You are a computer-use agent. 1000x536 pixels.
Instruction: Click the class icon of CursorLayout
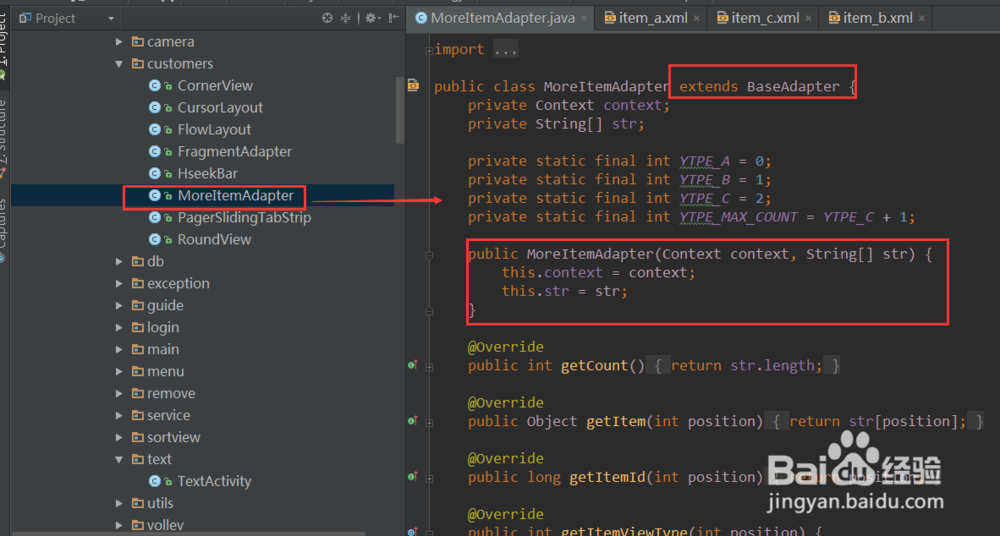154,107
